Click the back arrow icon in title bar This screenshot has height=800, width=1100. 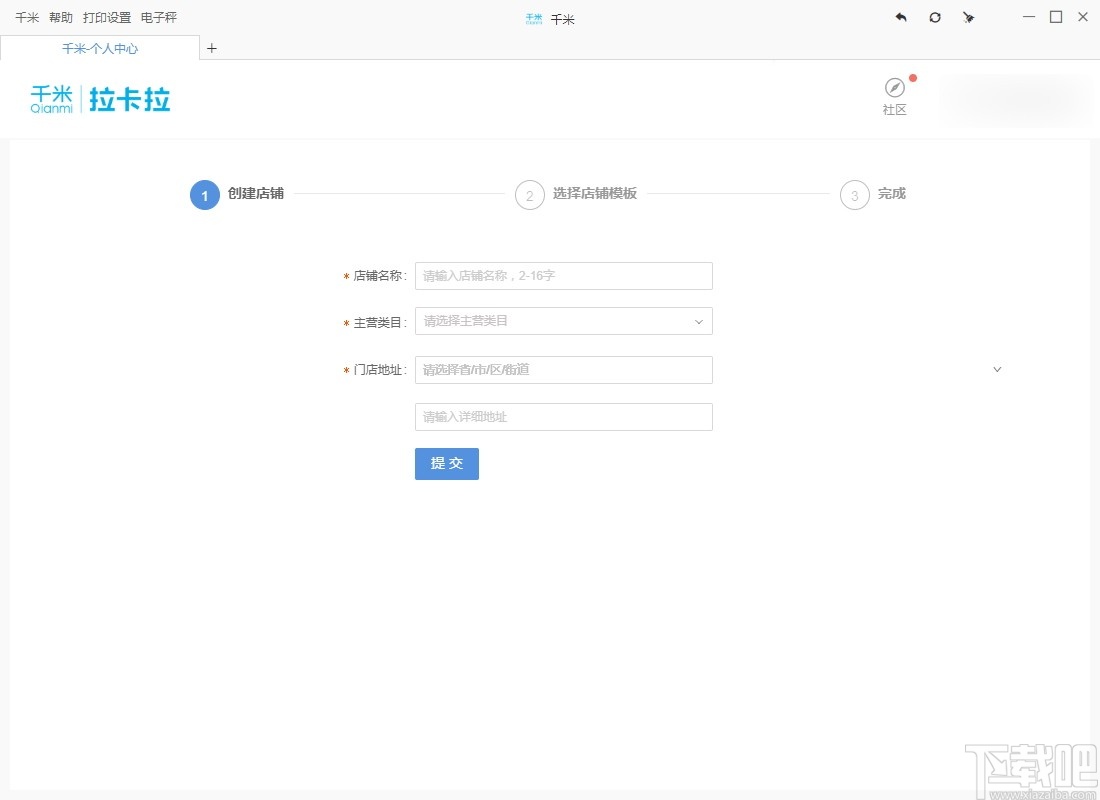[901, 18]
